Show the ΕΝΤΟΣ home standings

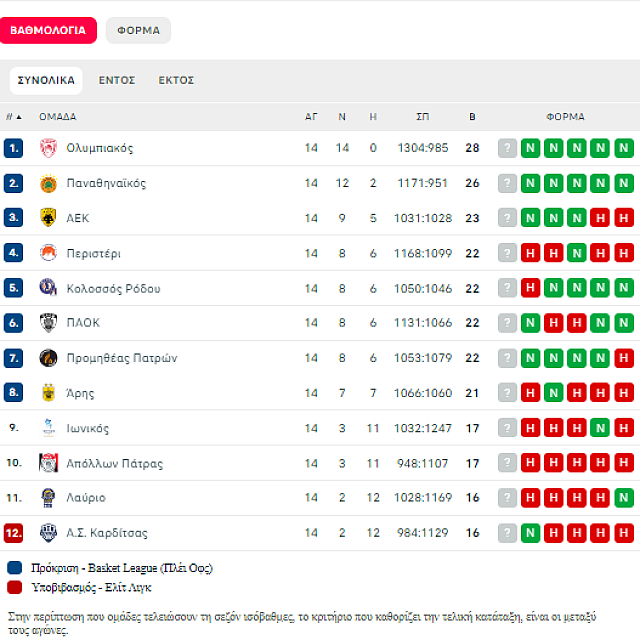point(117,80)
